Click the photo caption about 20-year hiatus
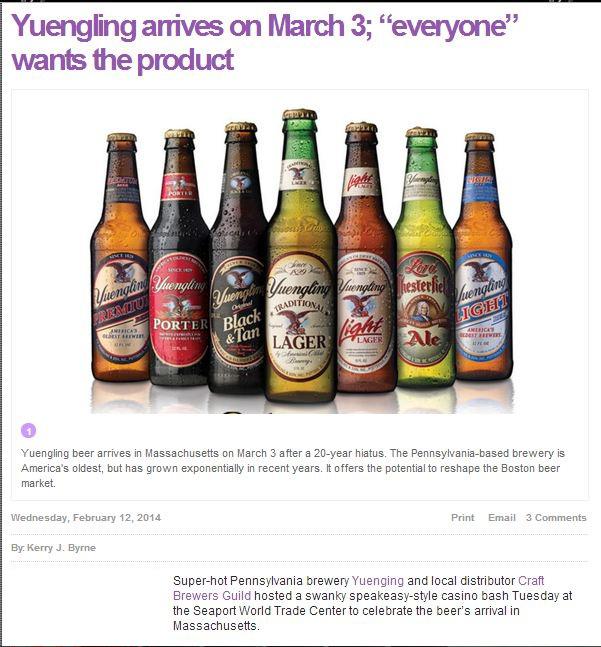 point(293,468)
